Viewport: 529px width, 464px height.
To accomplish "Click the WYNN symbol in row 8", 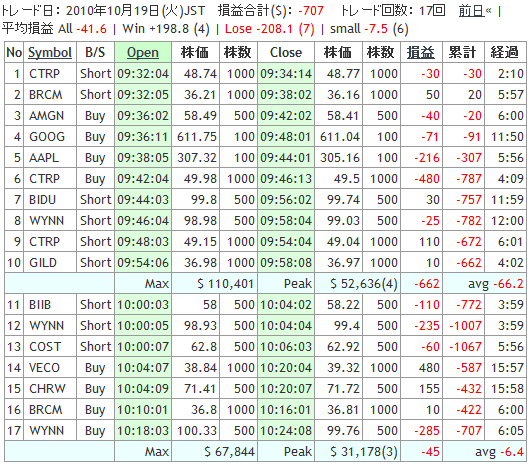I will 46,221.
